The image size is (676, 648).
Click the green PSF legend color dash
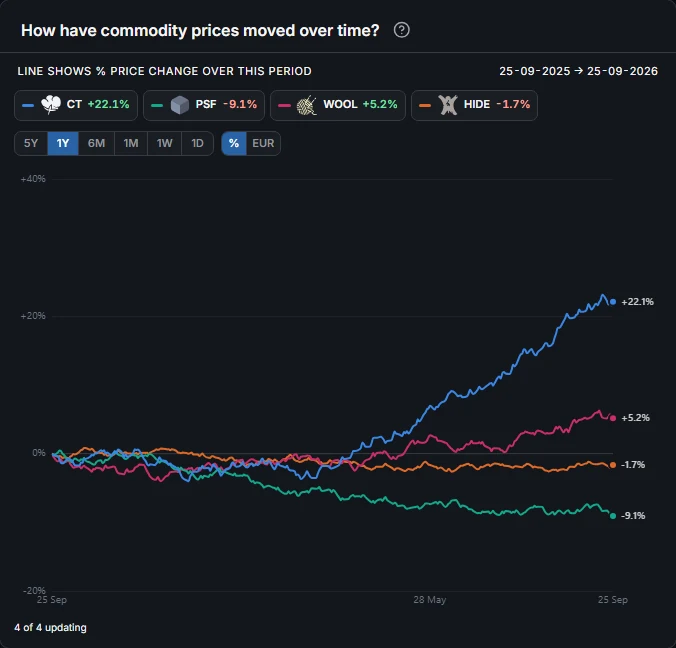point(157,105)
